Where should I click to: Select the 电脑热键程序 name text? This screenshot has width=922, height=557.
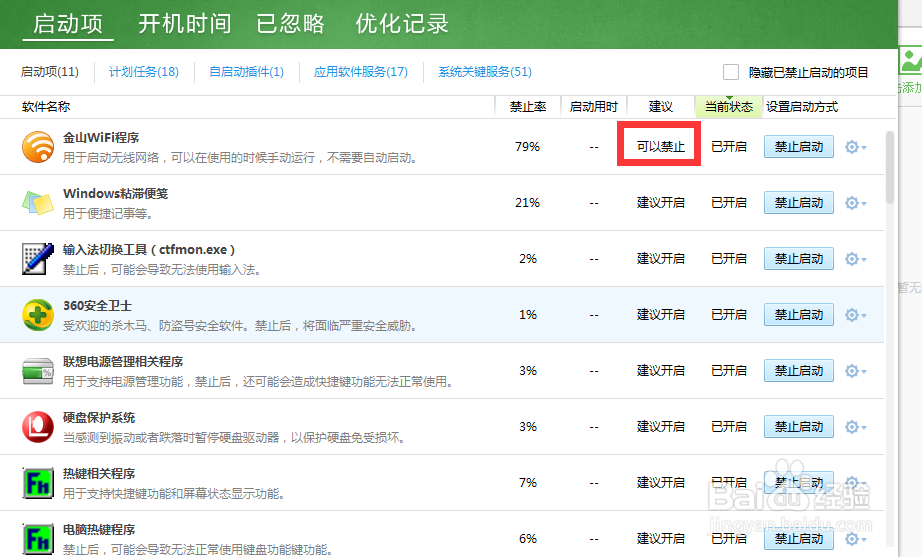[99, 529]
